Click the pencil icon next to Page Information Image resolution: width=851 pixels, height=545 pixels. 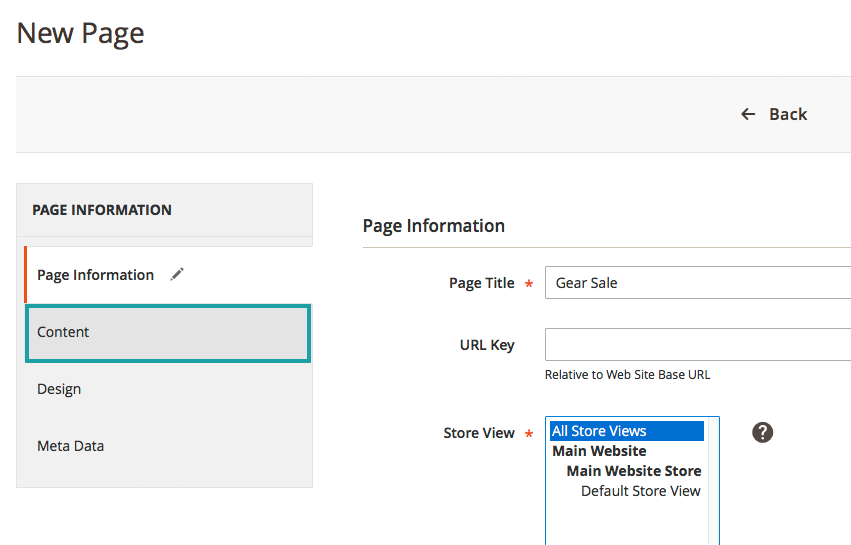pyautogui.click(x=177, y=274)
